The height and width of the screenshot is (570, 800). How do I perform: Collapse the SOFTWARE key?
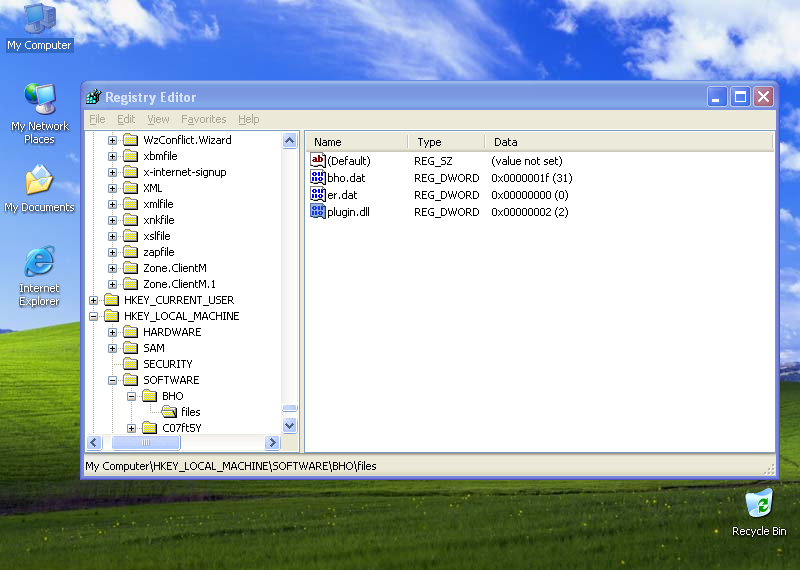(112, 380)
